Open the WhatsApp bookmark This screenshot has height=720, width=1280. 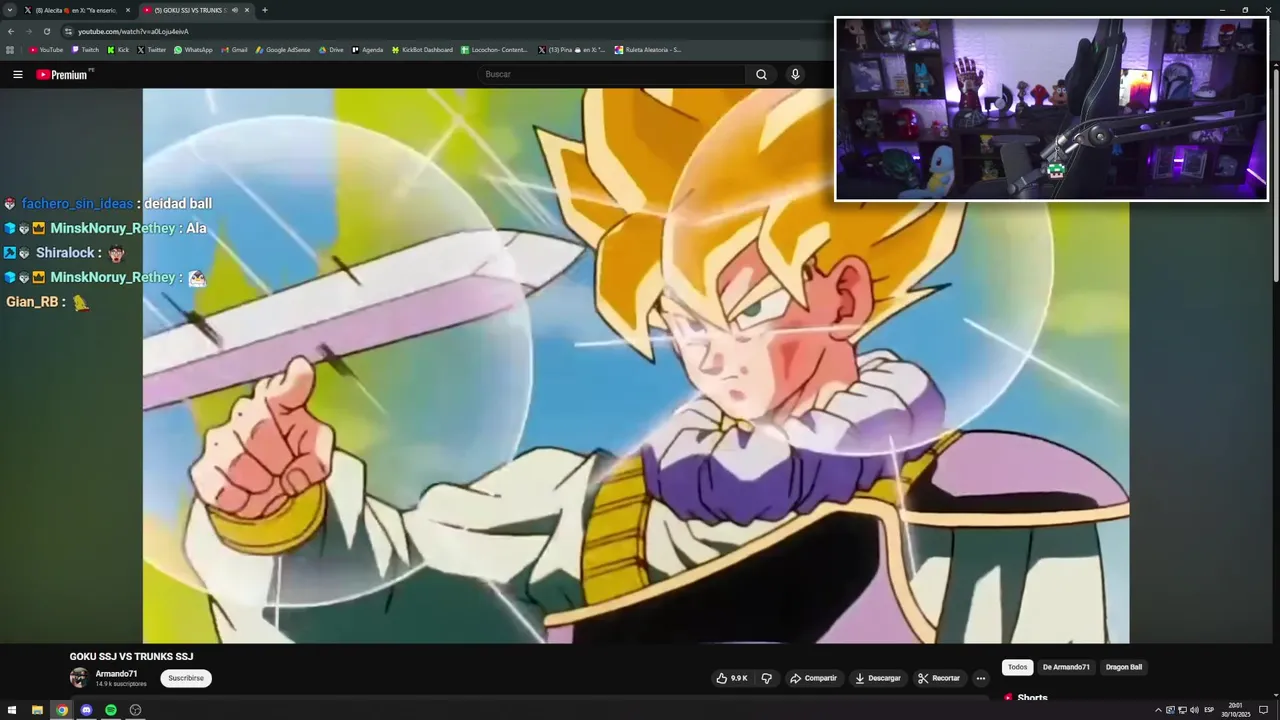tap(193, 50)
